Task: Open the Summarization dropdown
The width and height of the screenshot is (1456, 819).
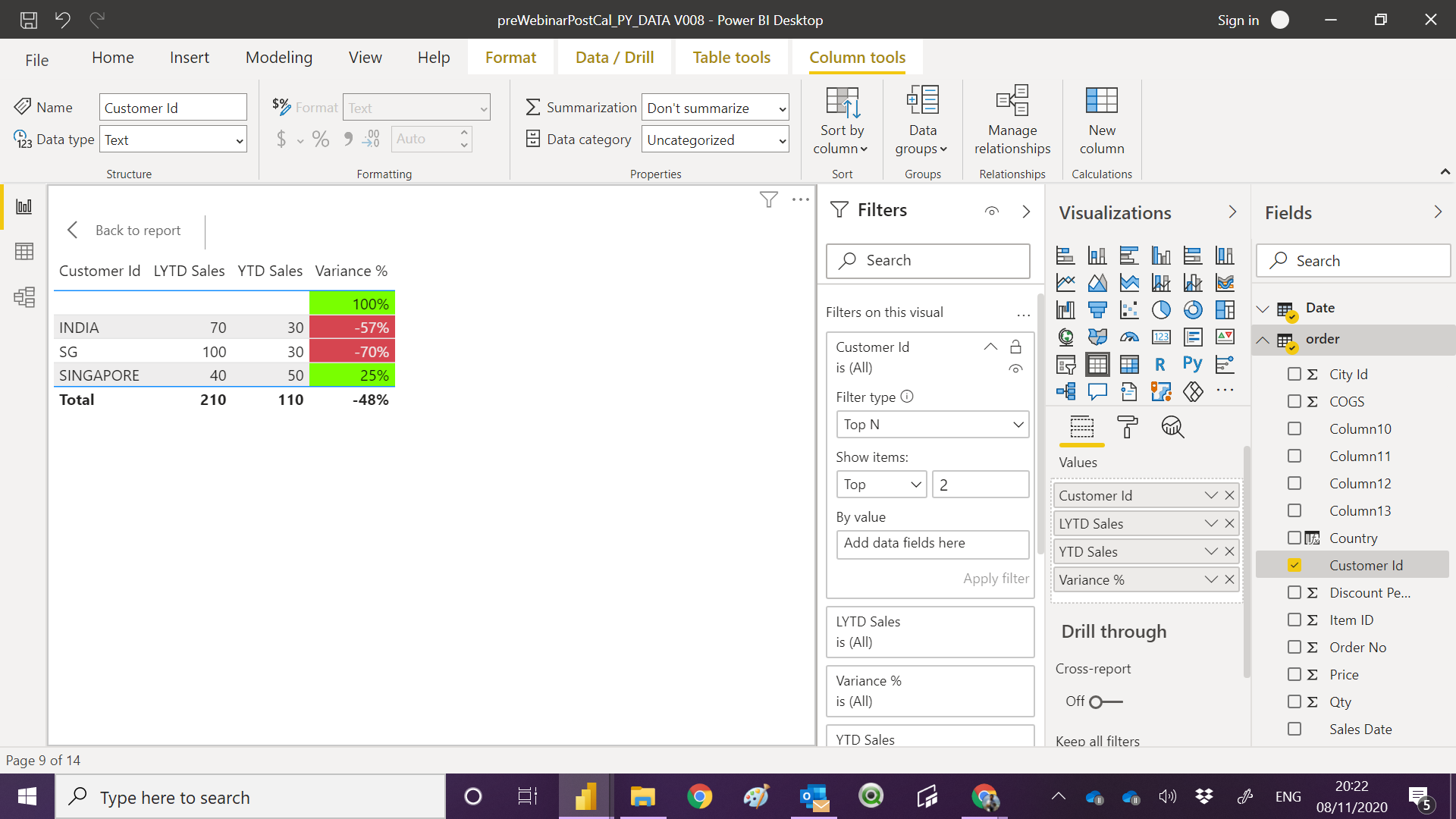Action: pos(715,108)
